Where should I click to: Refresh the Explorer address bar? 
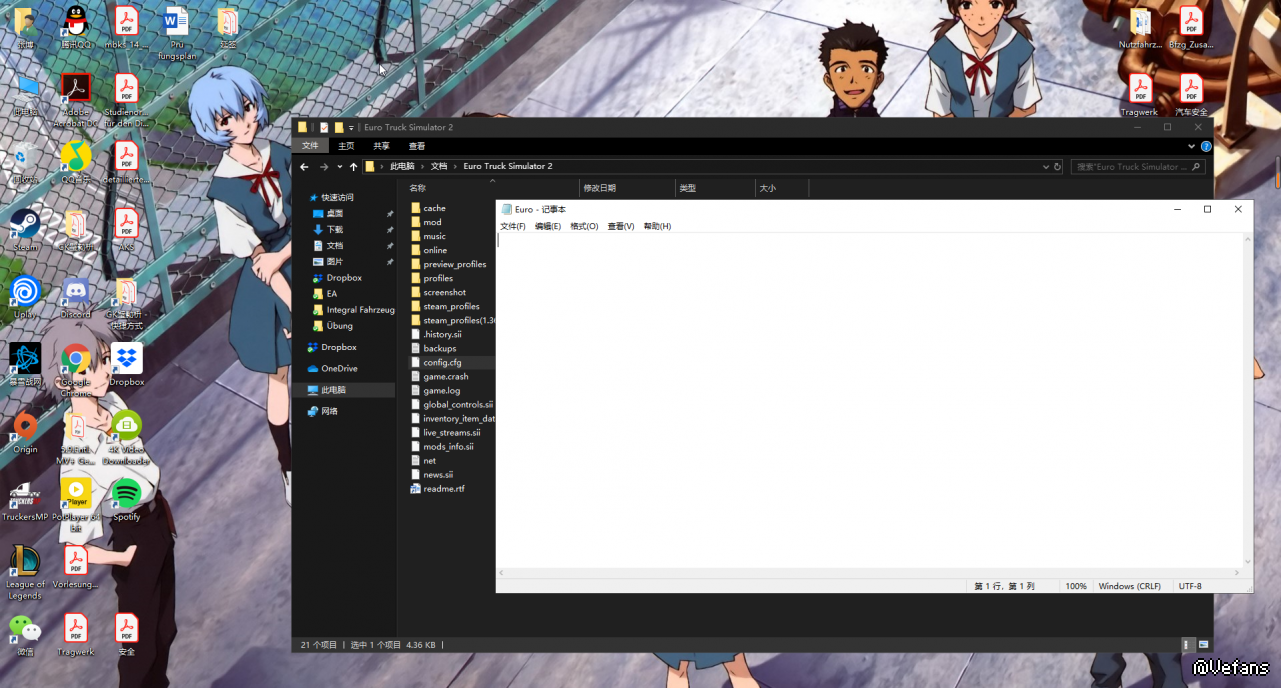coord(1057,167)
